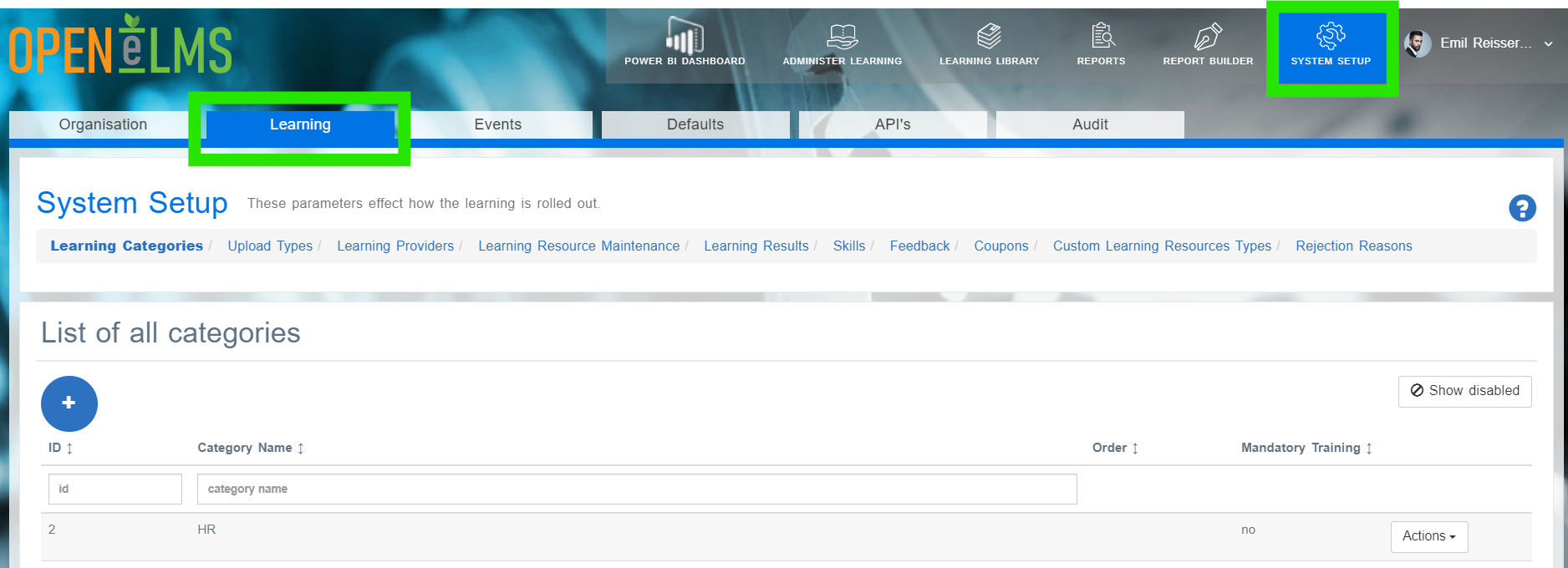Open the Actions dropdown for HR row
Image resolution: width=1568 pixels, height=568 pixels.
pyautogui.click(x=1428, y=536)
